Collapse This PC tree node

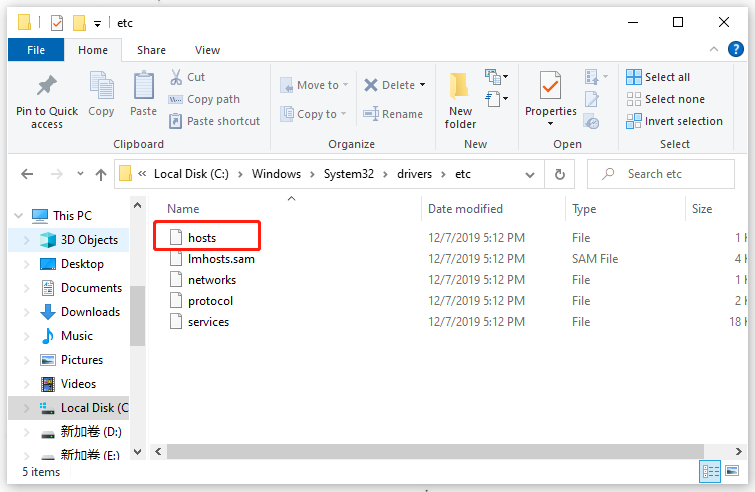[x=19, y=216]
